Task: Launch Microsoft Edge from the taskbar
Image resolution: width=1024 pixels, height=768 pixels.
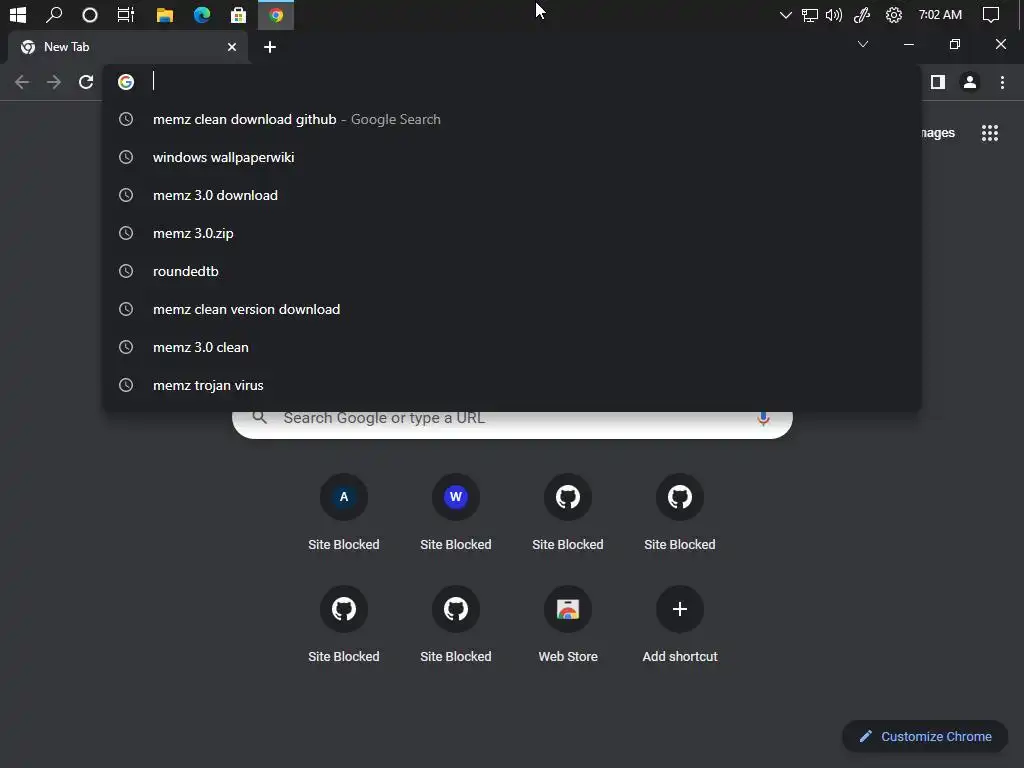Action: click(202, 14)
